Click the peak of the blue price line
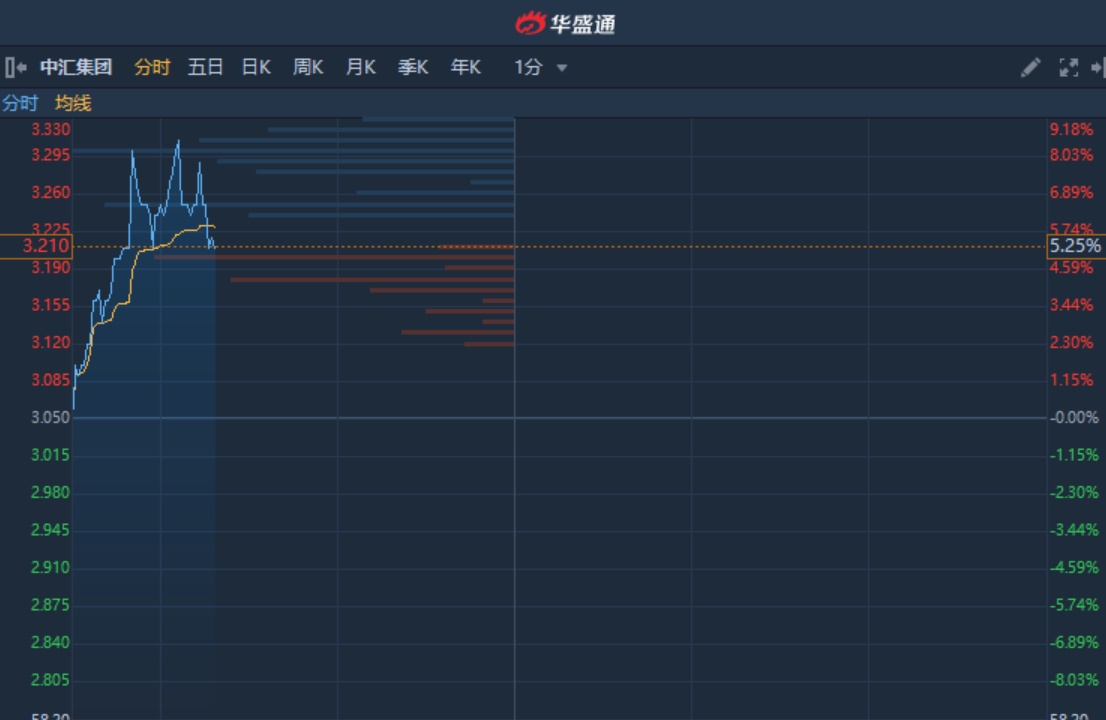Image resolution: width=1106 pixels, height=720 pixels. pyautogui.click(x=178, y=142)
